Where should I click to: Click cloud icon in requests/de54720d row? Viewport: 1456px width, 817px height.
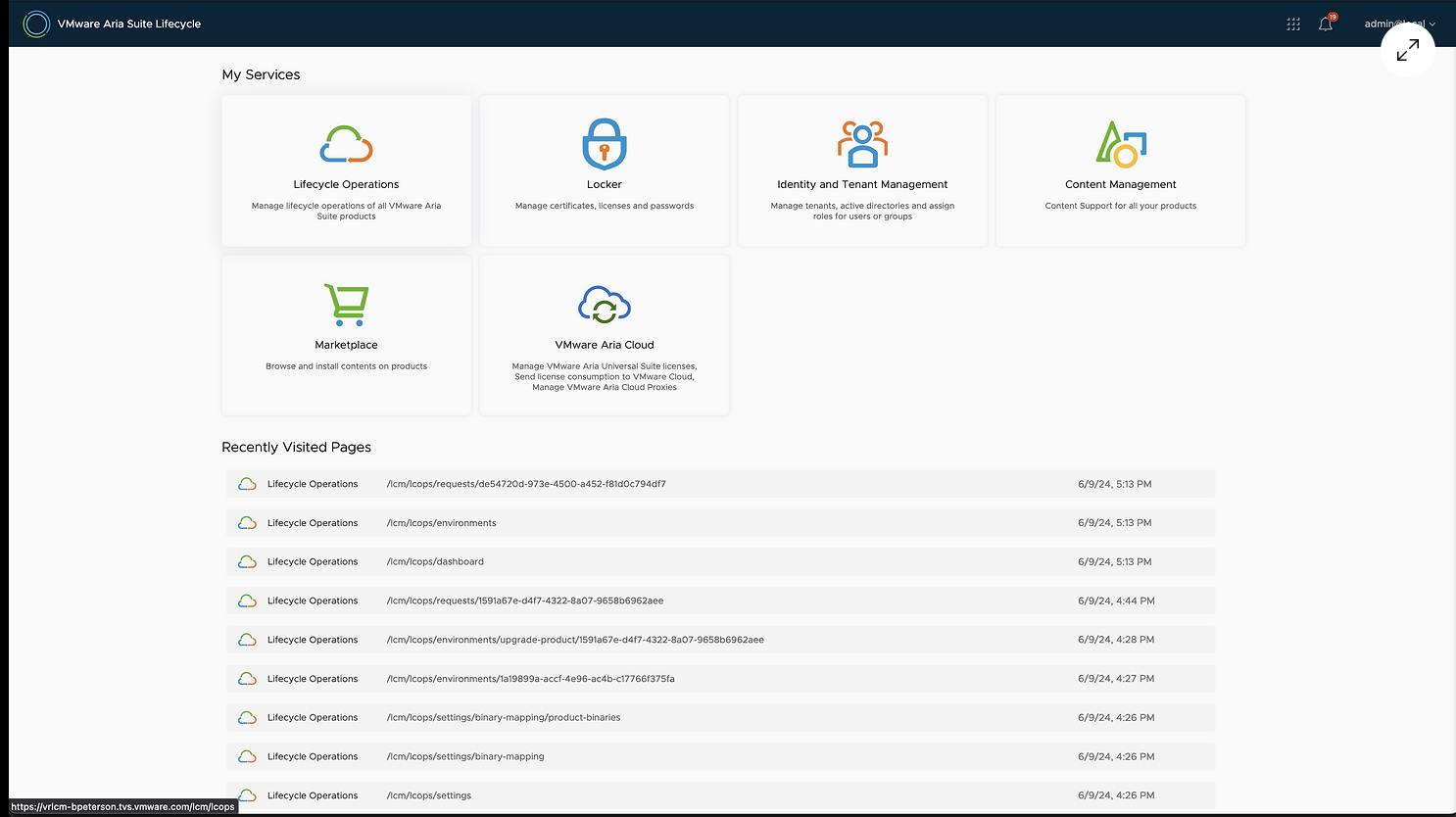pyautogui.click(x=248, y=484)
